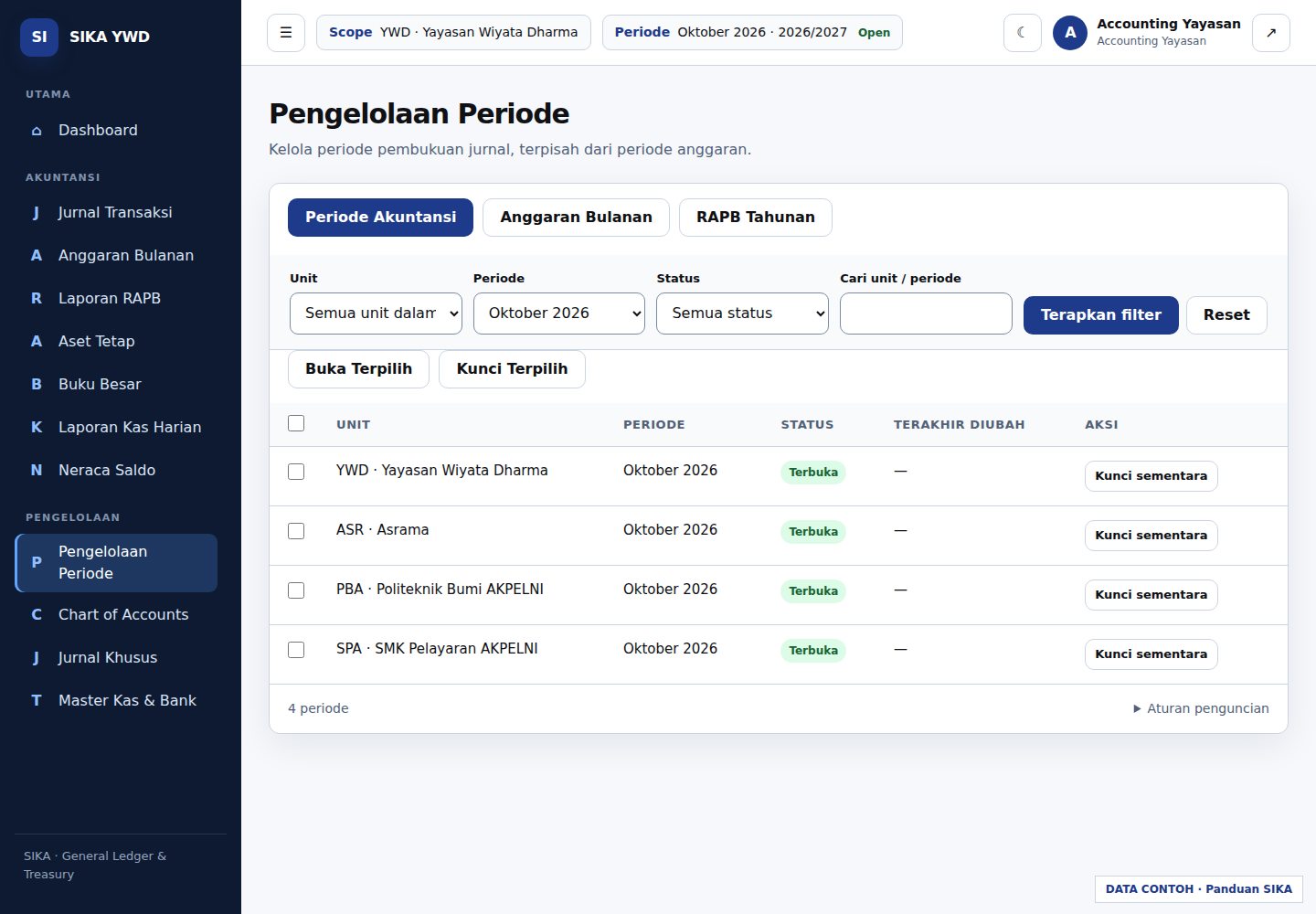The image size is (1316, 914).
Task: Click Kunci sementara for SPA SMK Pelayaran row
Action: pos(1151,654)
